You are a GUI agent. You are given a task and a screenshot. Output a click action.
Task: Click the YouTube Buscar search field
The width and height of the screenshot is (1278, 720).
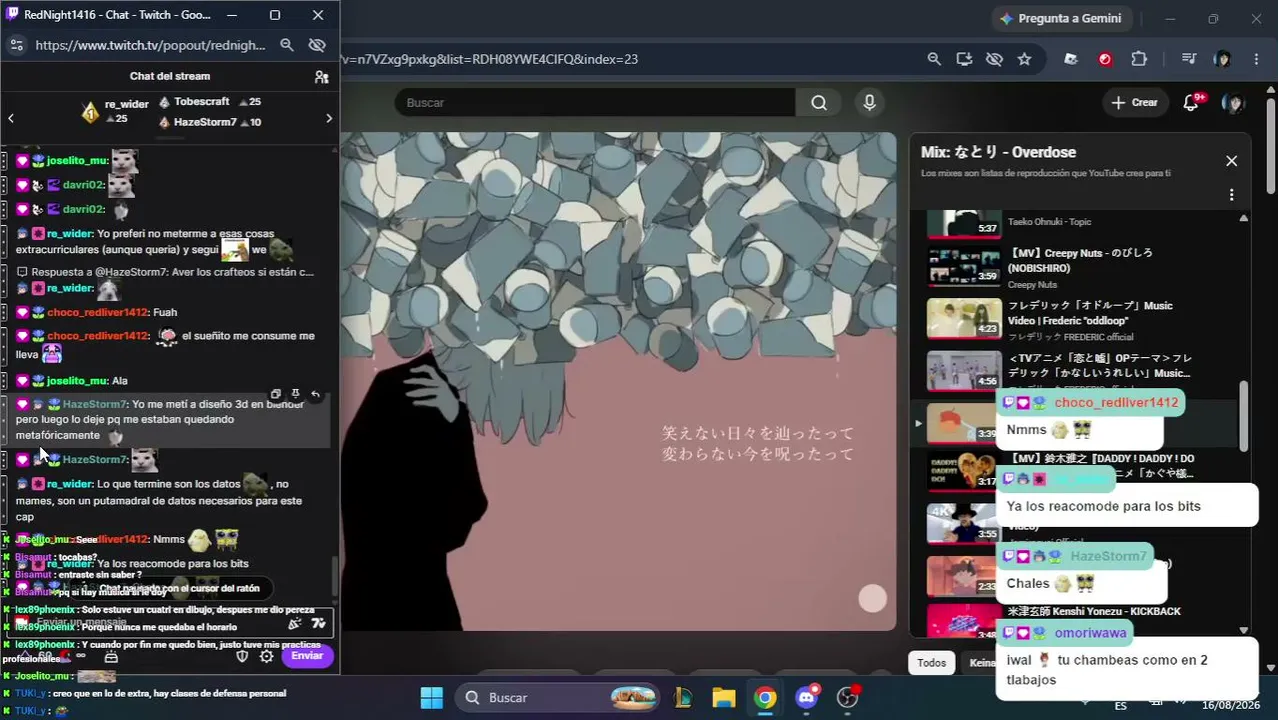click(595, 102)
